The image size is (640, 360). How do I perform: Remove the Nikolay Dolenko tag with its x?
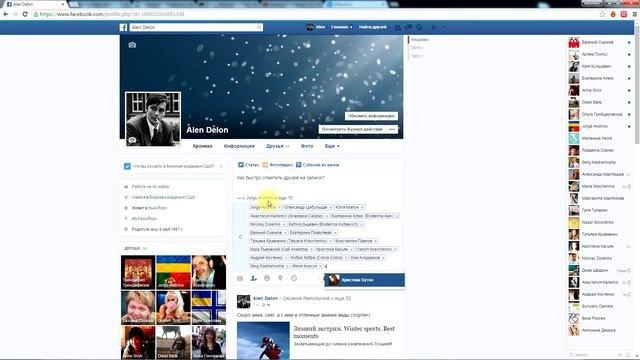point(283,224)
